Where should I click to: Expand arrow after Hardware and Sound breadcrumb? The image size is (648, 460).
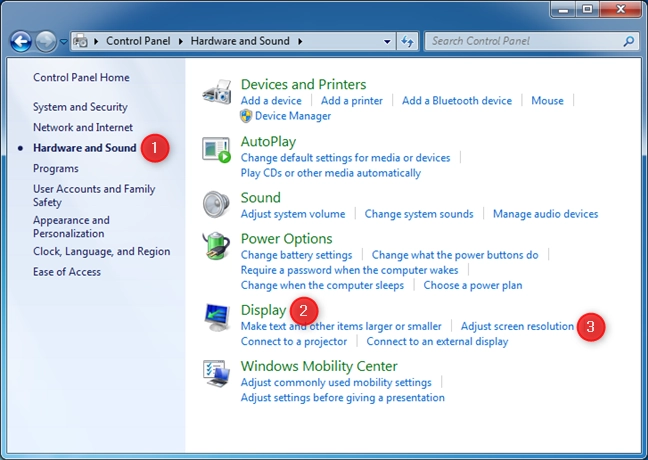pyautogui.click(x=300, y=41)
